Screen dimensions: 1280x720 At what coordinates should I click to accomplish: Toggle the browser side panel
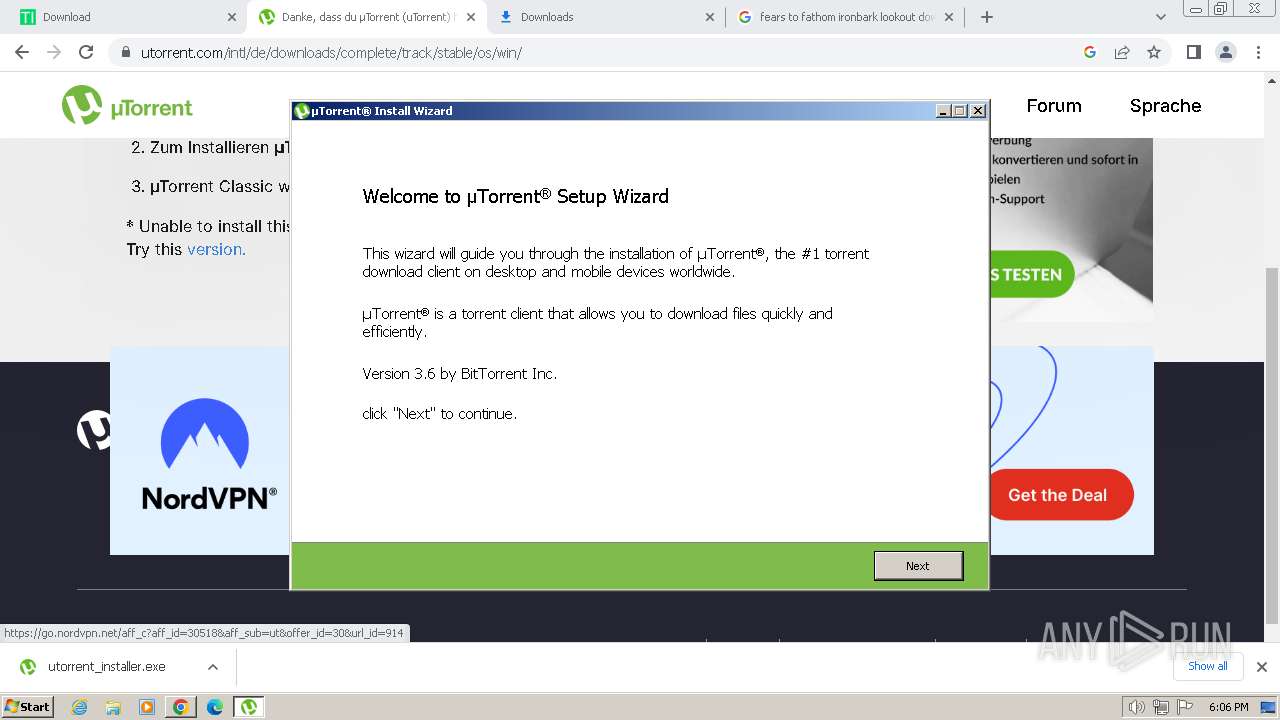point(1193,52)
